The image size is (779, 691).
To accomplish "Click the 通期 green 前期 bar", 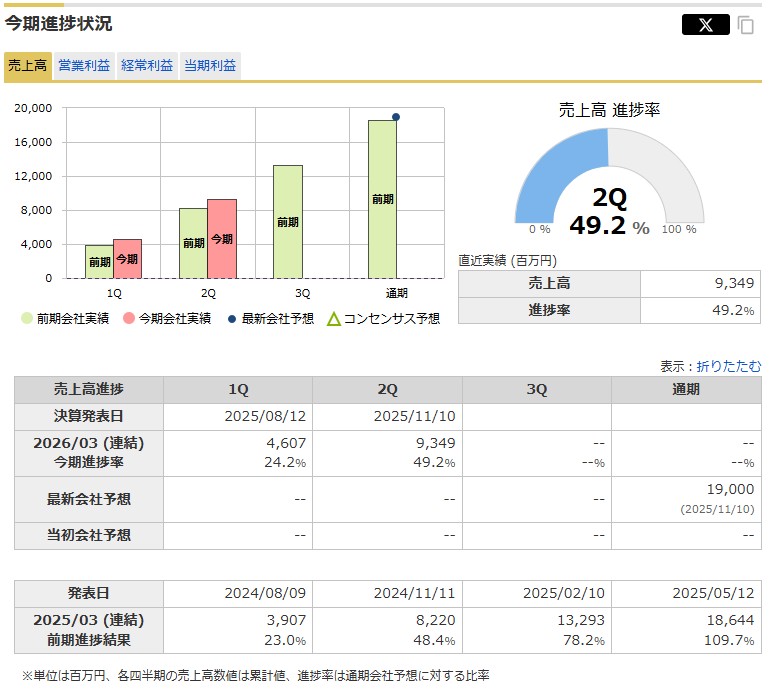I will tap(382, 199).
